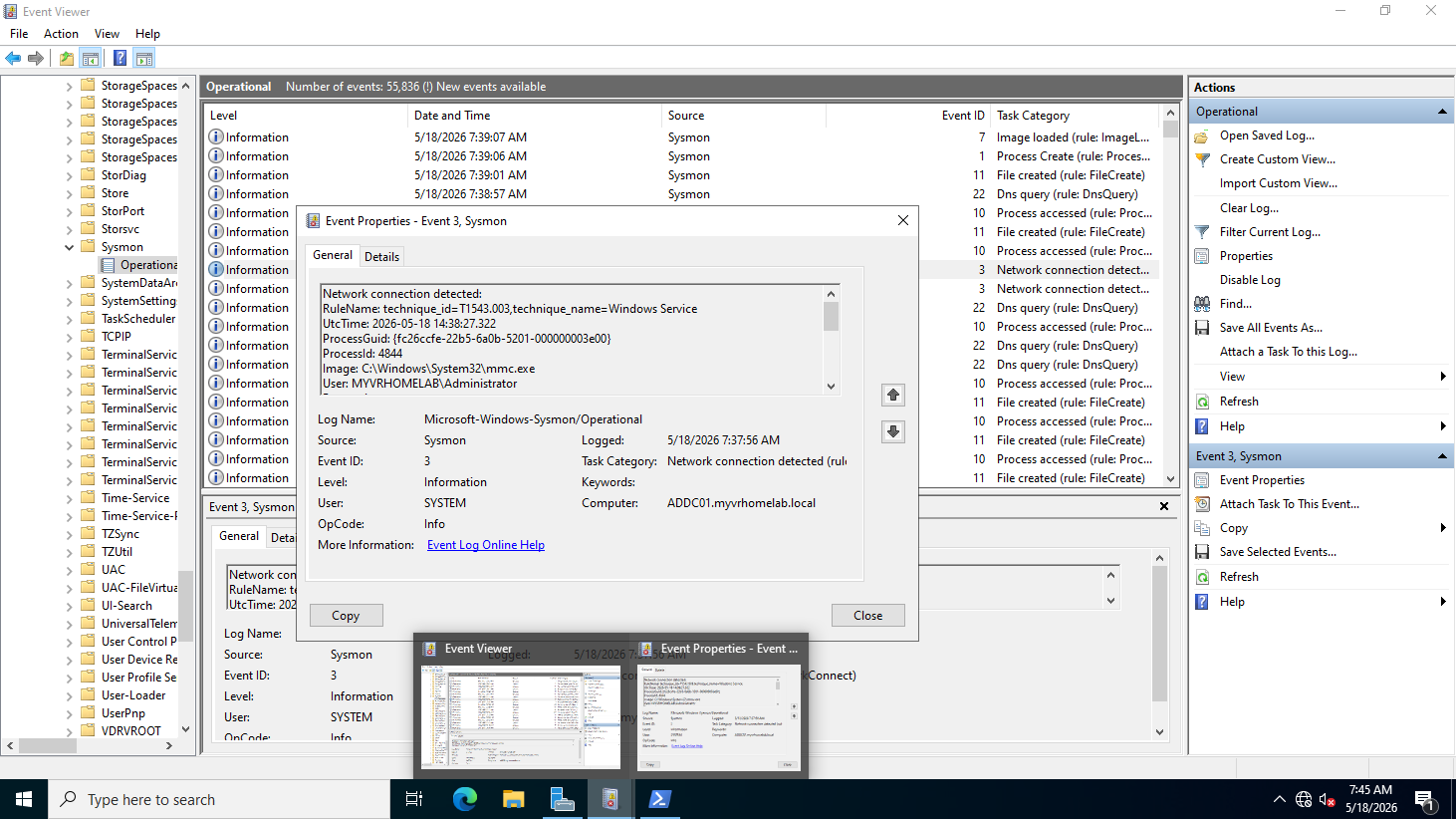Click Attach Task To This Event icon
The image size is (1456, 819).
click(1202, 504)
